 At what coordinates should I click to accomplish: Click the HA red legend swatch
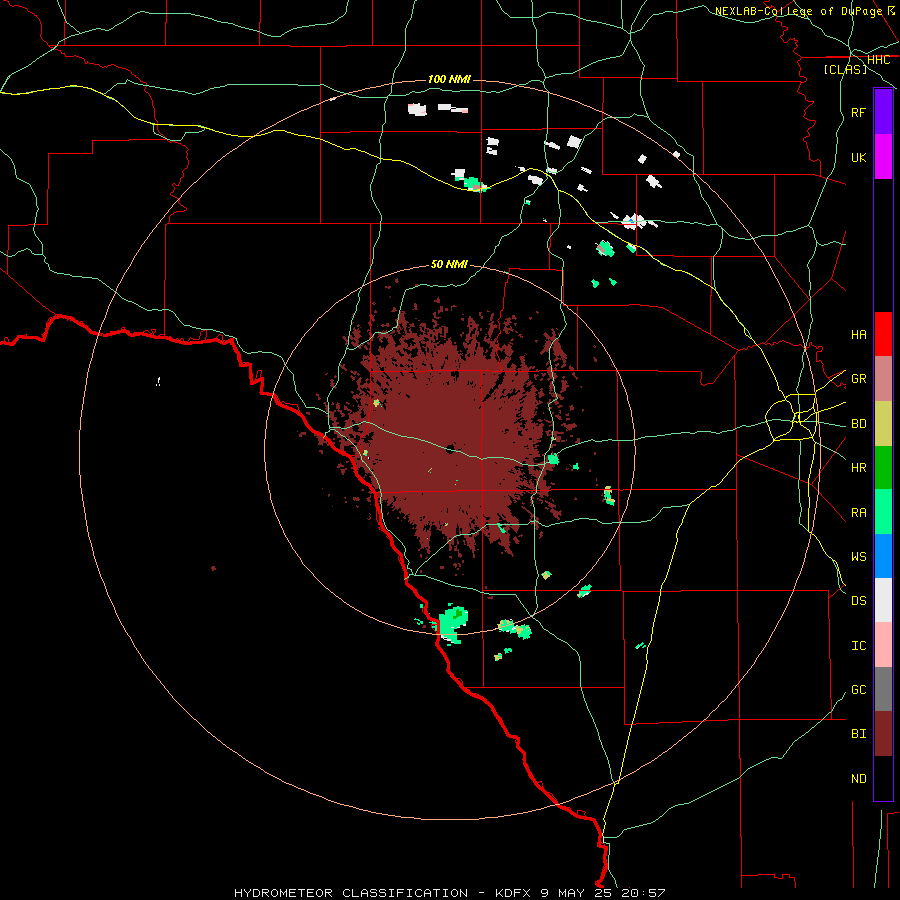pos(883,334)
